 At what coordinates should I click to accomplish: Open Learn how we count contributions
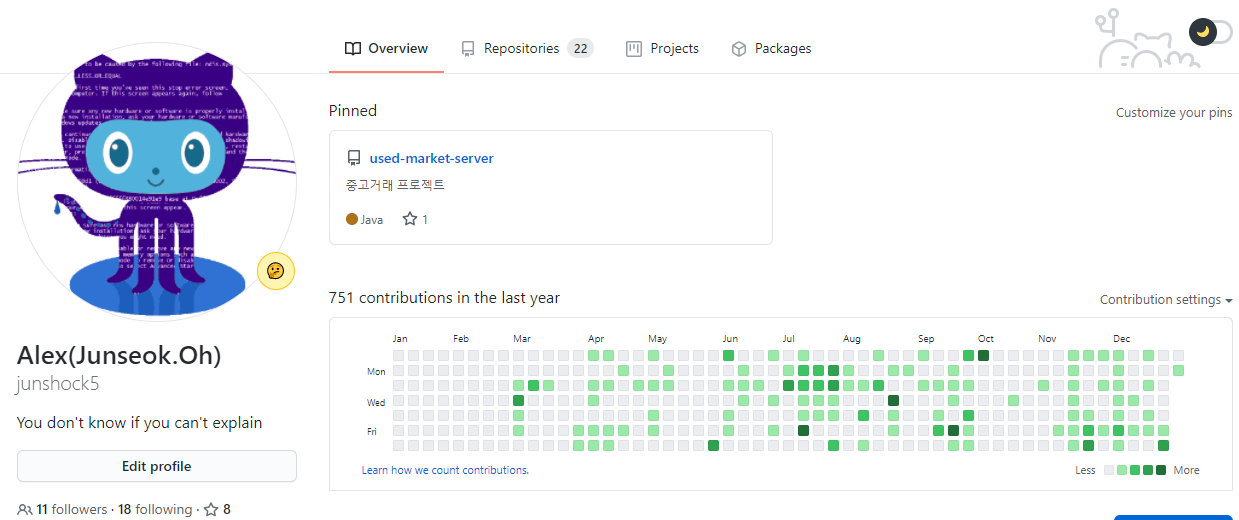[x=445, y=470]
